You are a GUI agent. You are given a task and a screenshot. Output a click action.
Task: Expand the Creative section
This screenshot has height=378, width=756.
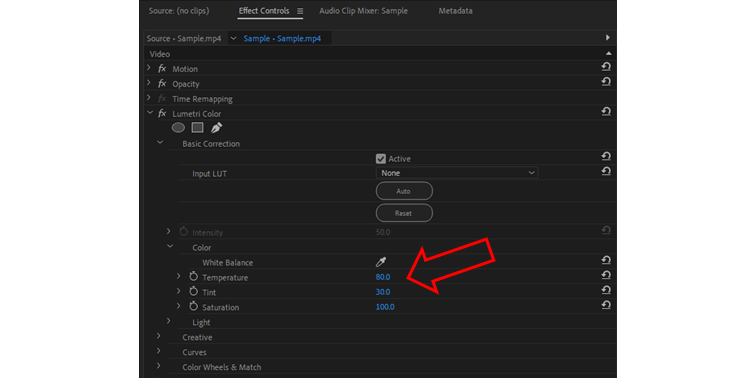[x=159, y=336]
